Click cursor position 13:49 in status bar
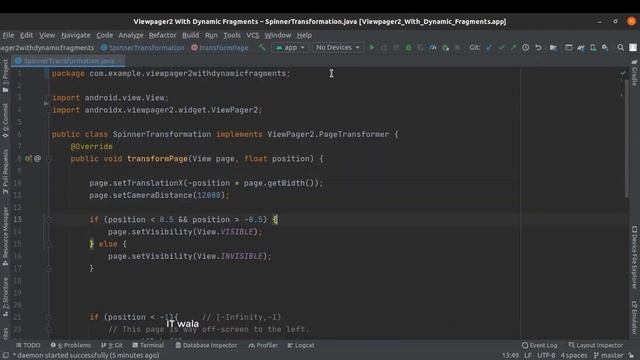Screen dimensions: 640x360 (x=510, y=356)
